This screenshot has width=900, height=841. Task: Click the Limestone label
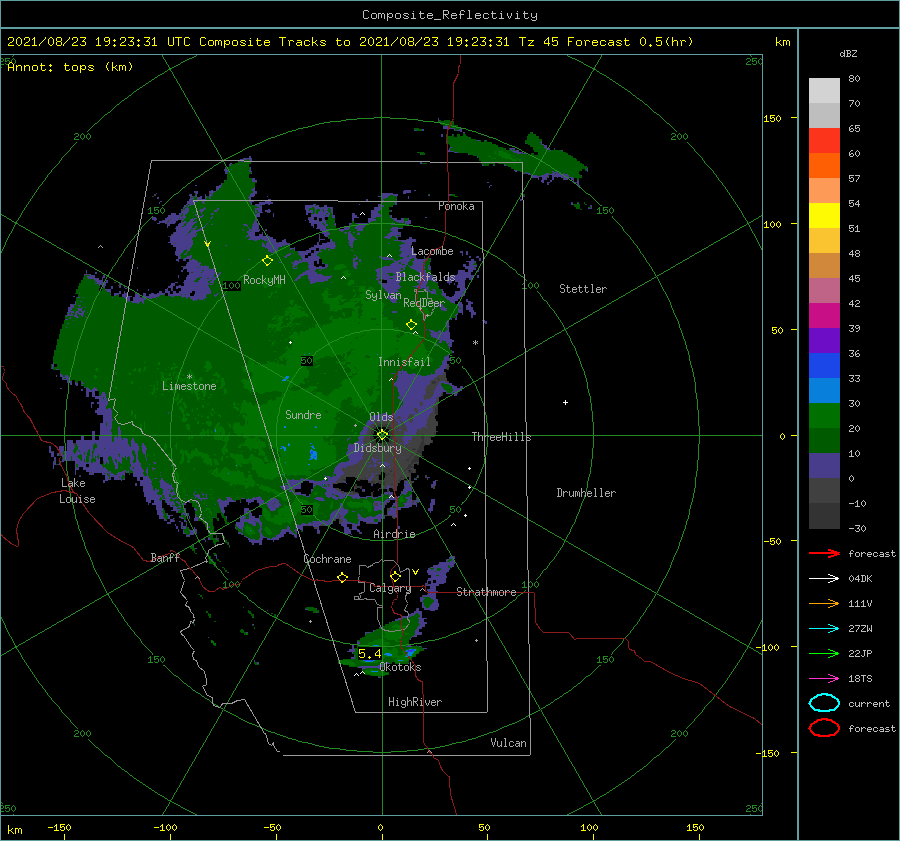(189, 386)
